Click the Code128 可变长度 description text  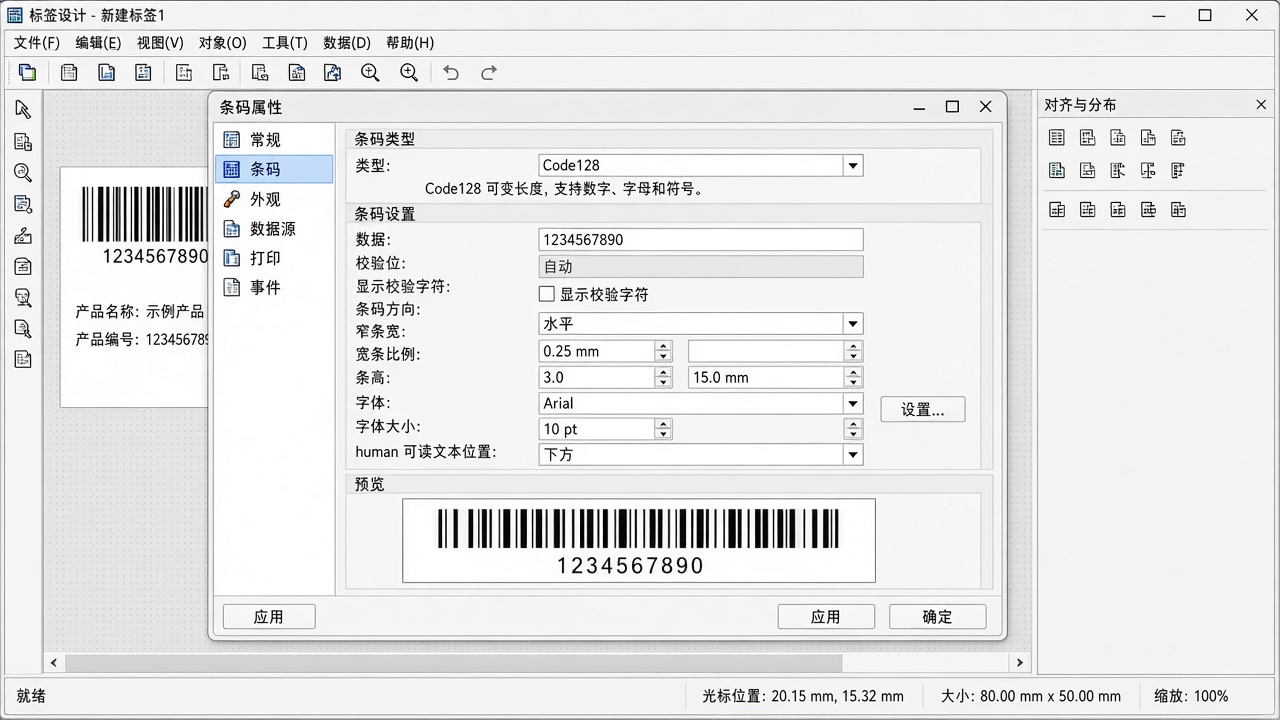[x=564, y=189]
